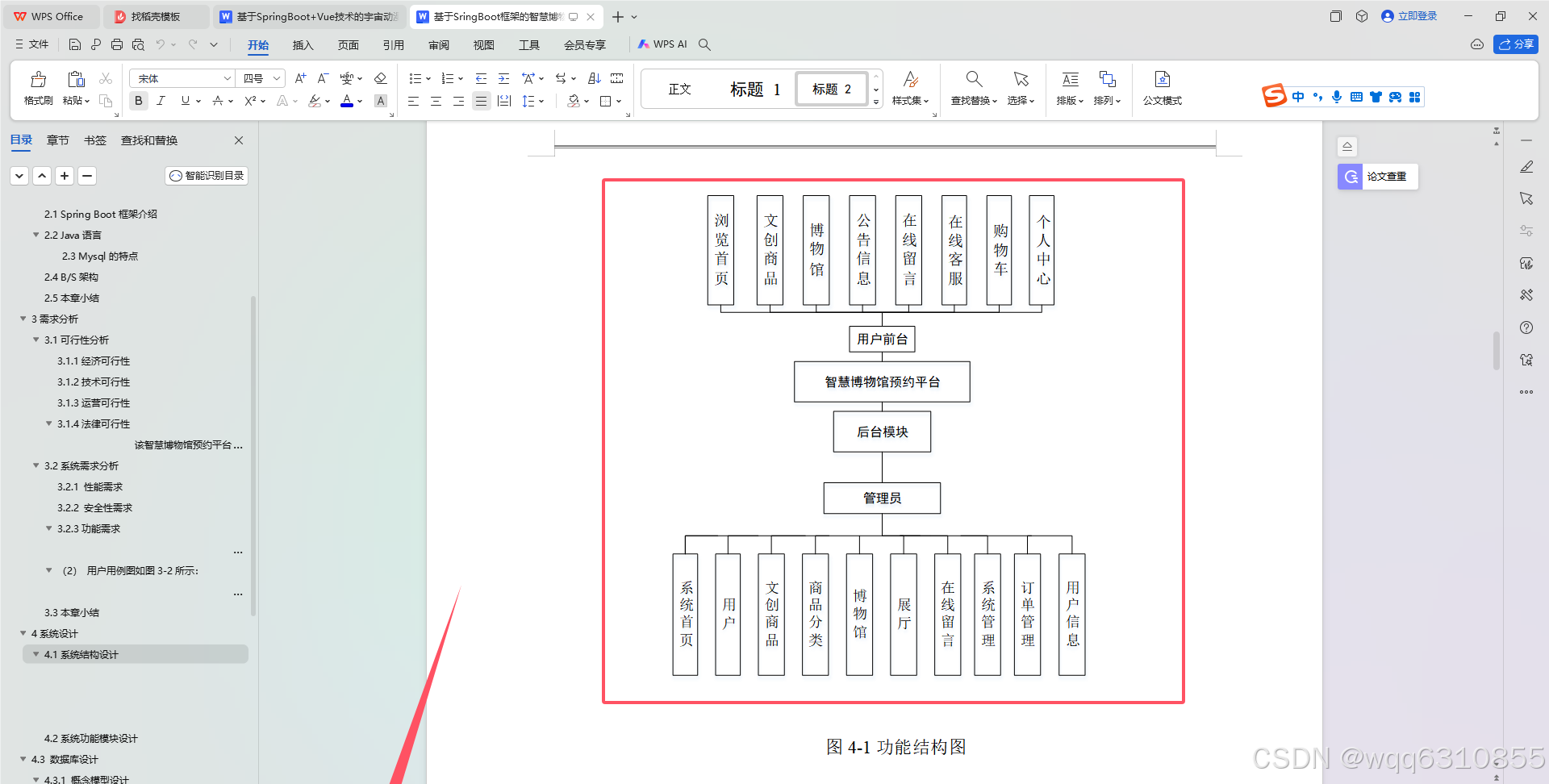The width and height of the screenshot is (1549, 784).
Task: Switch to the 页面 ribbon tab
Action: tap(348, 45)
